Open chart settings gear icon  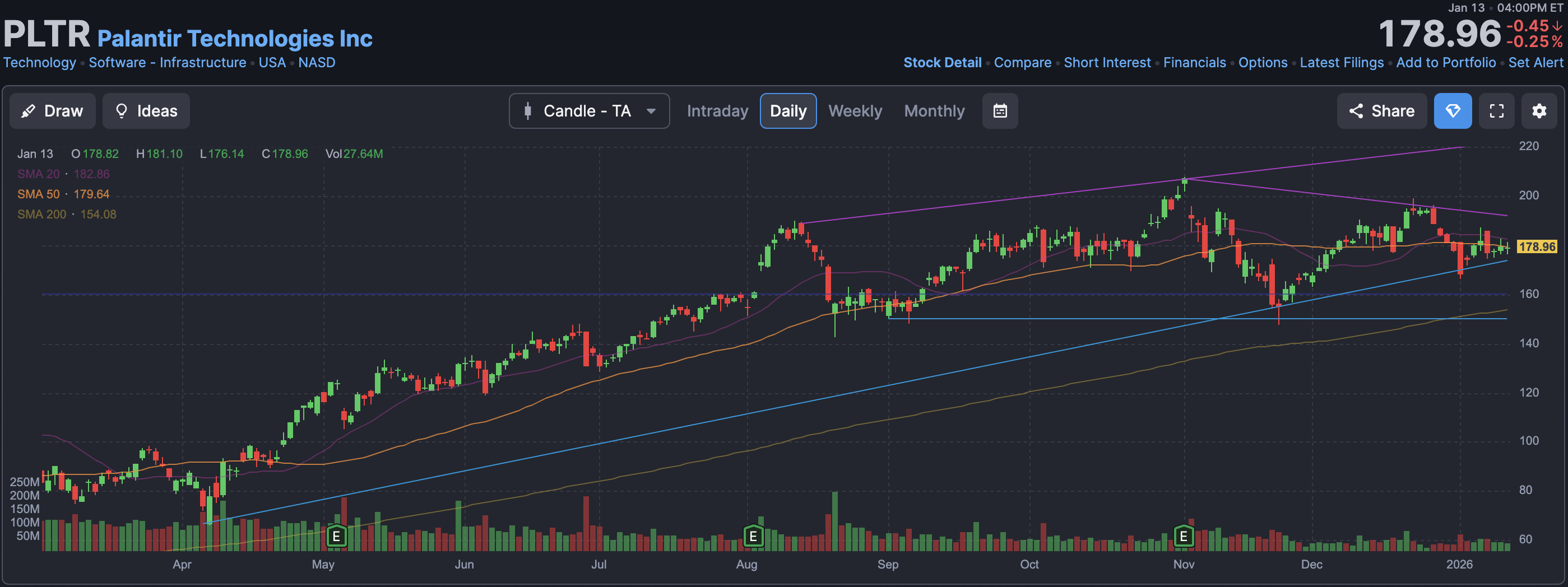click(x=1539, y=111)
